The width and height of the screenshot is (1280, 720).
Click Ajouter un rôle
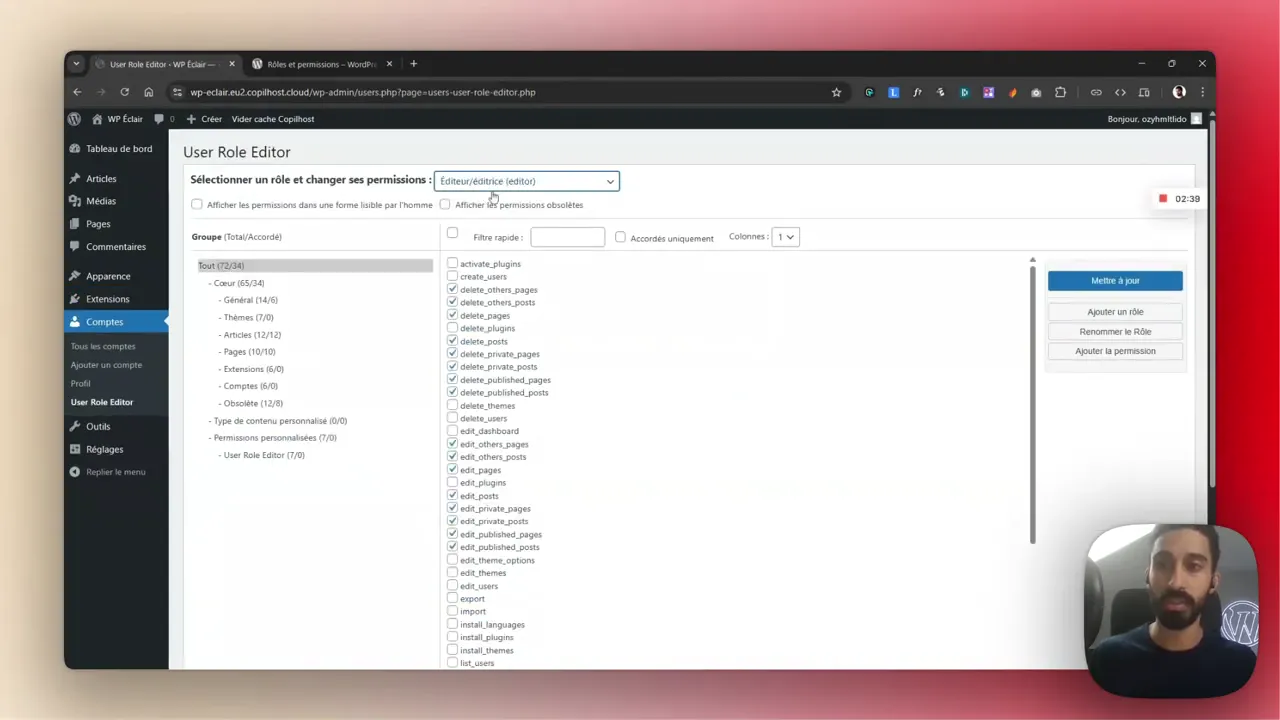click(x=1115, y=311)
